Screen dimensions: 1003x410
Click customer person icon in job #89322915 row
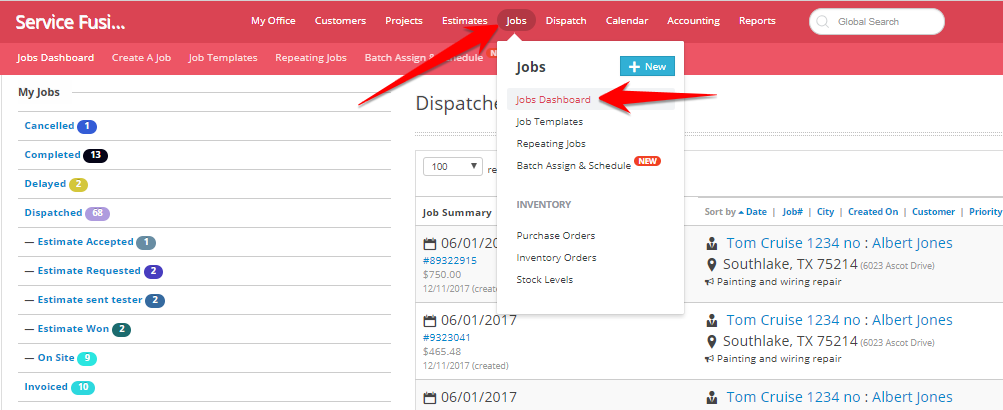click(x=711, y=244)
